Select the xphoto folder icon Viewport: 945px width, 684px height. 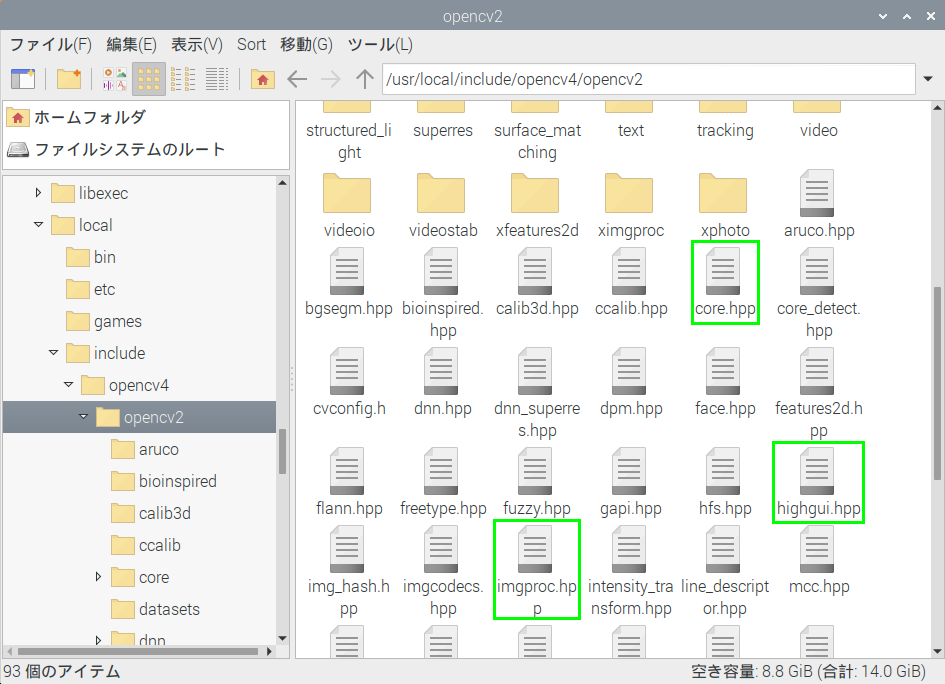(723, 193)
